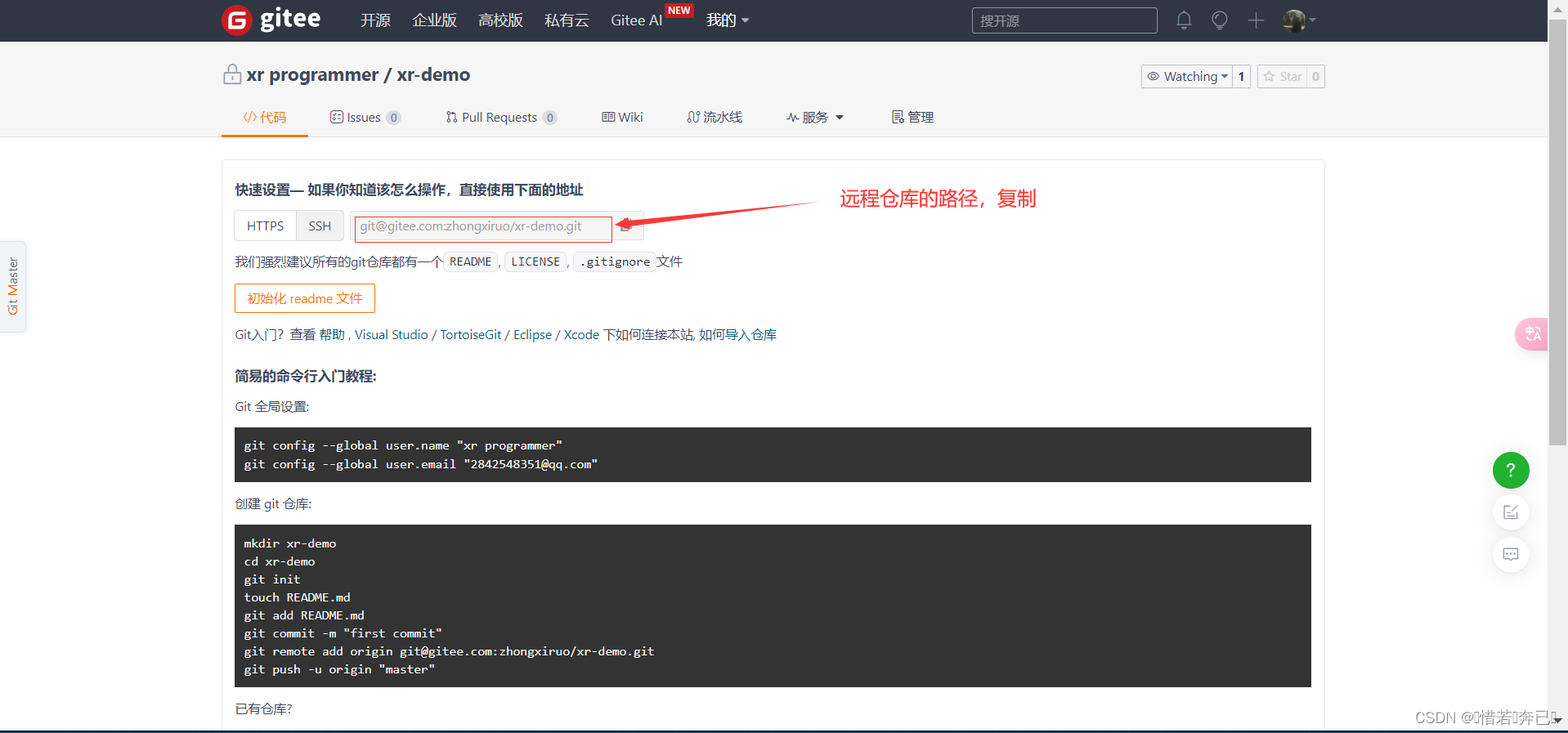Open the 我的 dropdown menu

[728, 20]
